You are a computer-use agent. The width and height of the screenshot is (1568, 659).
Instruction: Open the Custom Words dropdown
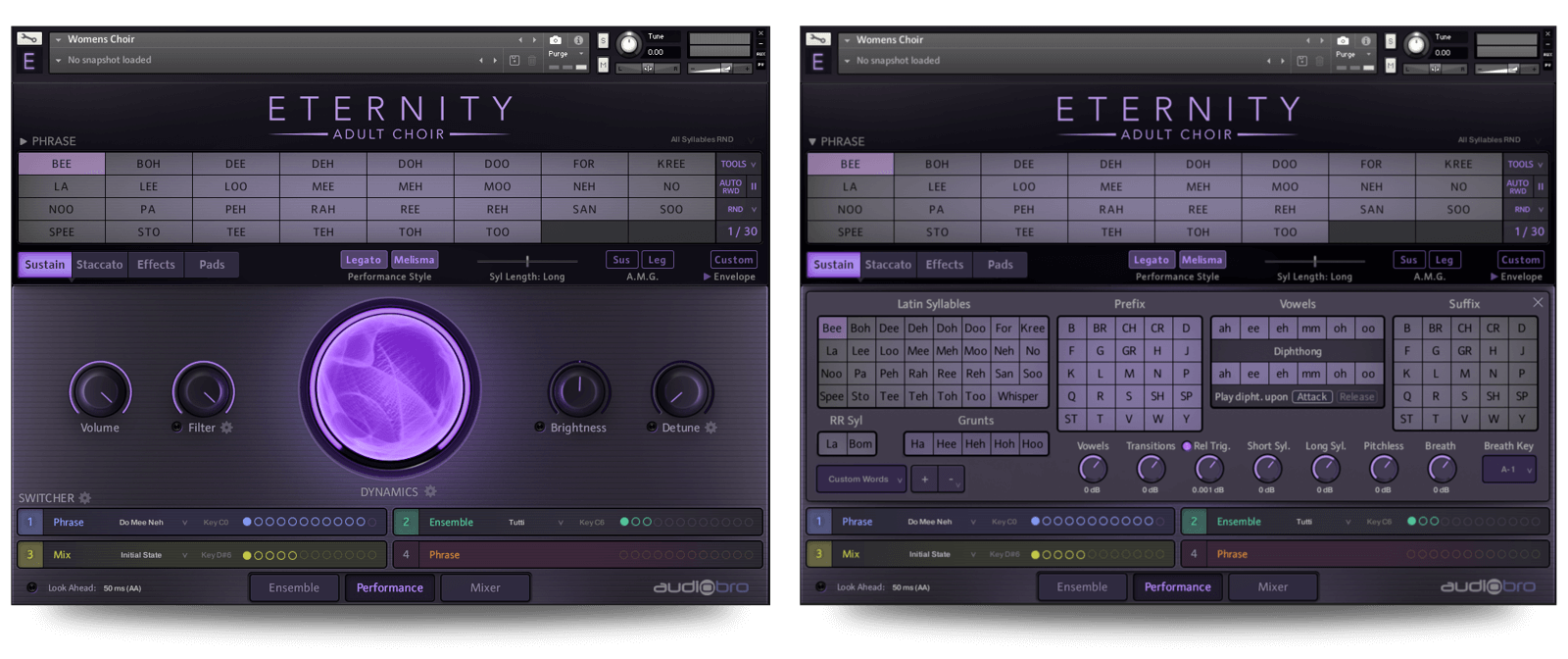click(861, 480)
